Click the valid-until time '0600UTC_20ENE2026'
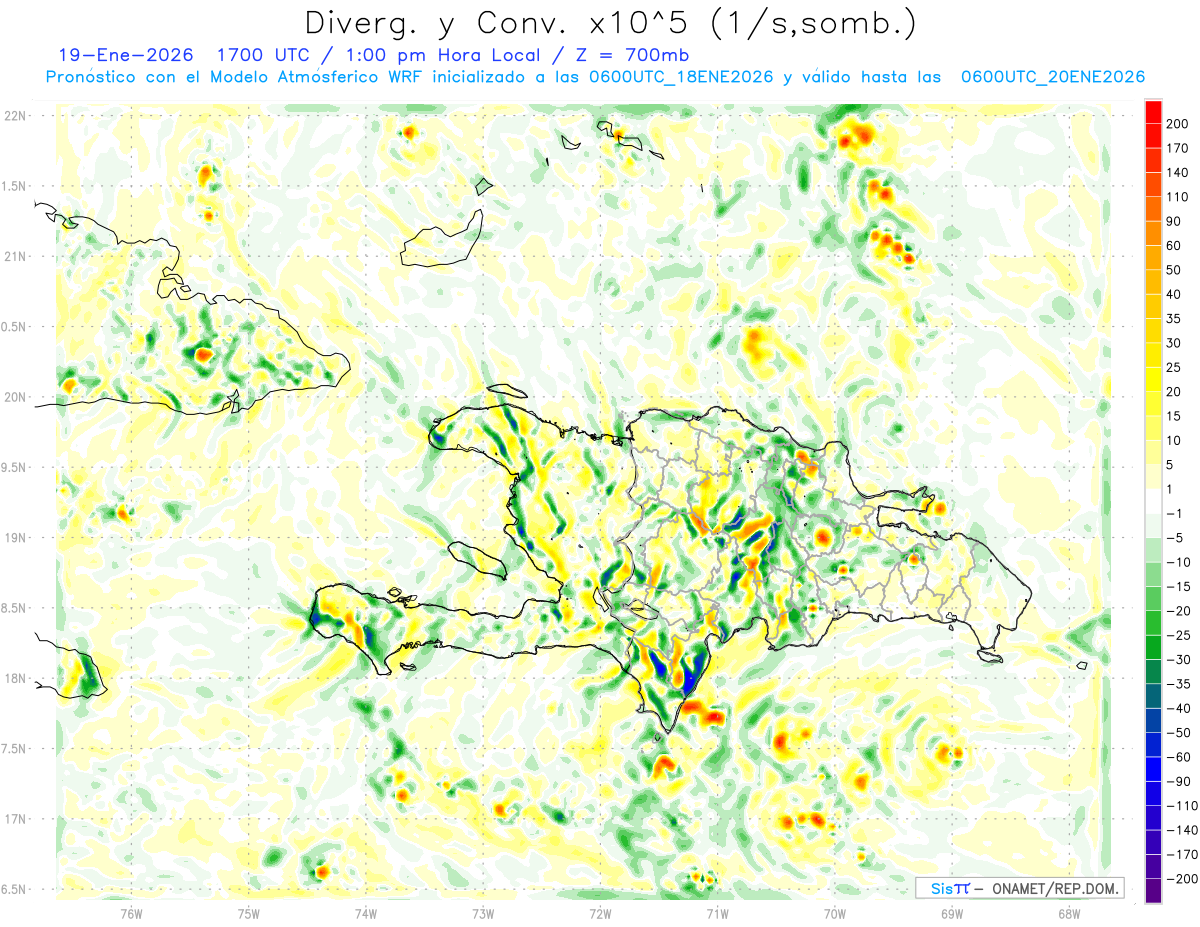The image size is (1200, 927). 1053,77
